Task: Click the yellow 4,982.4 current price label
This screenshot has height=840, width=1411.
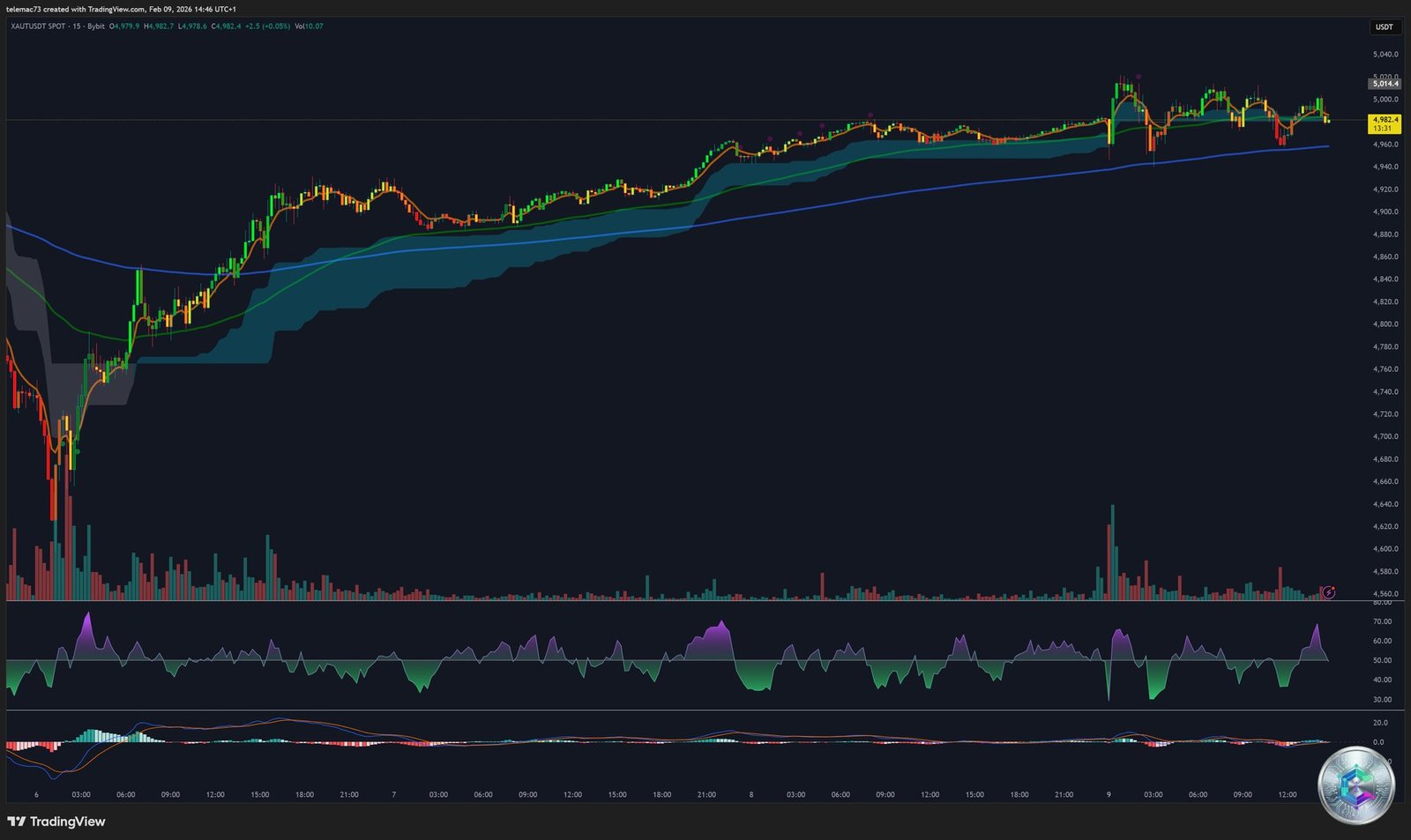Action: [x=1385, y=119]
